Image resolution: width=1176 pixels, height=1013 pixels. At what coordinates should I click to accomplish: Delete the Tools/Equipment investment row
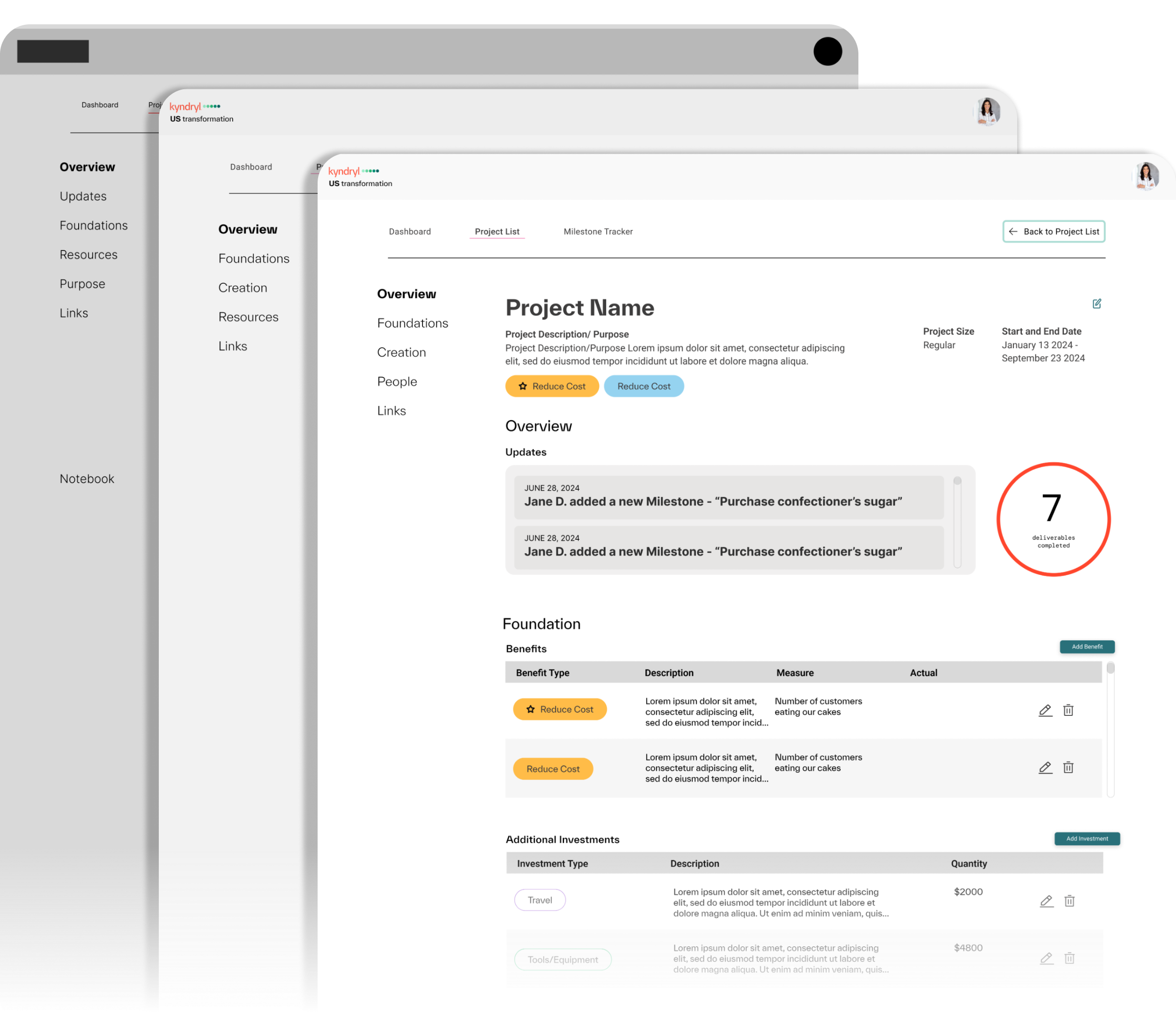click(x=1069, y=958)
